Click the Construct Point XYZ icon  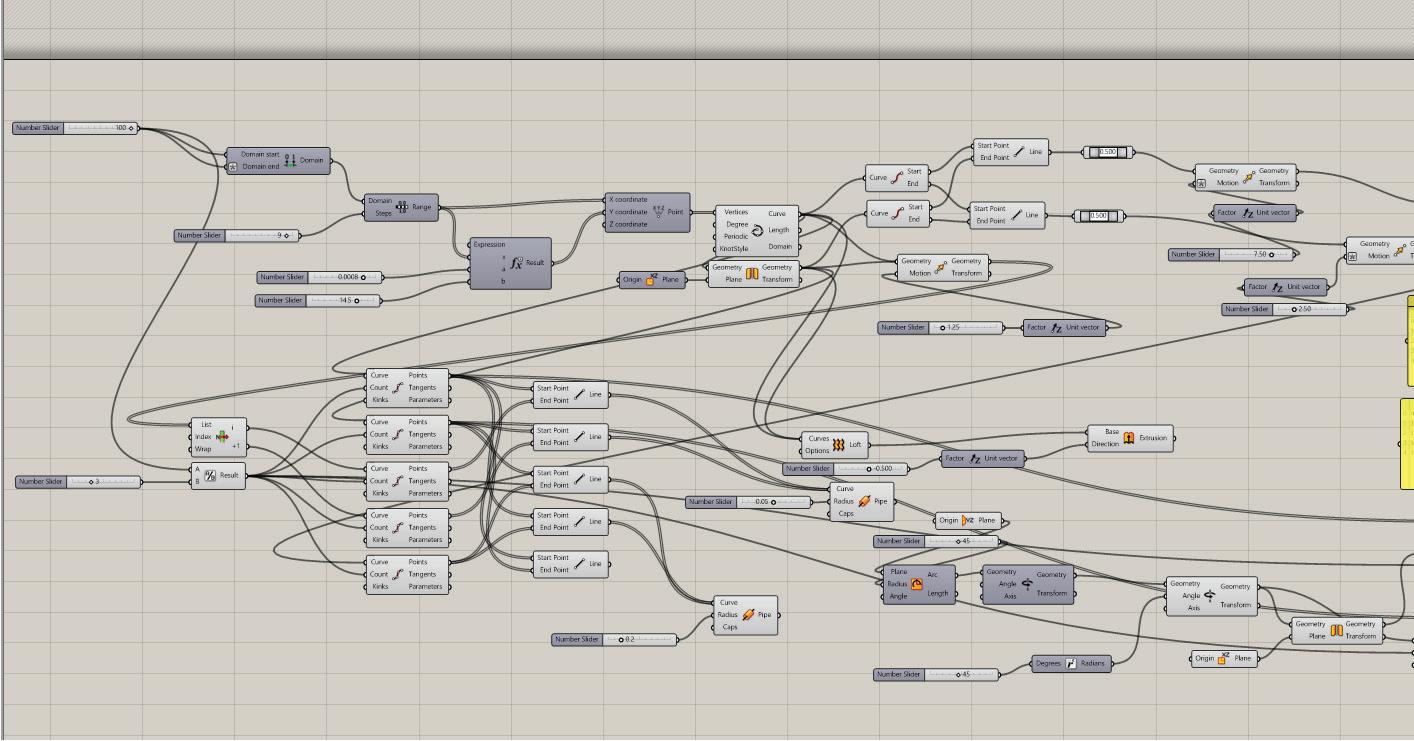pyautogui.click(x=658, y=212)
